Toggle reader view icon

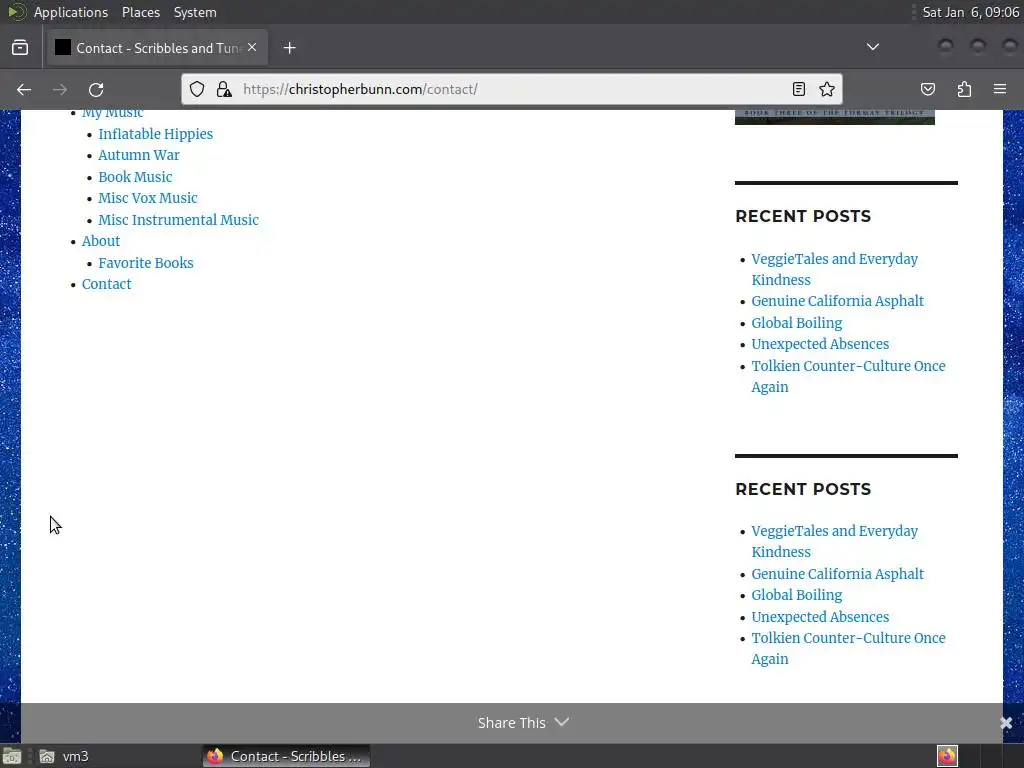(x=798, y=89)
